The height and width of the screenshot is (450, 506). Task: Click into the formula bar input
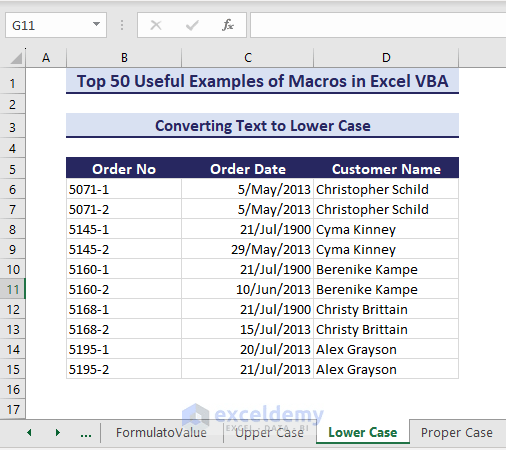(x=378, y=25)
